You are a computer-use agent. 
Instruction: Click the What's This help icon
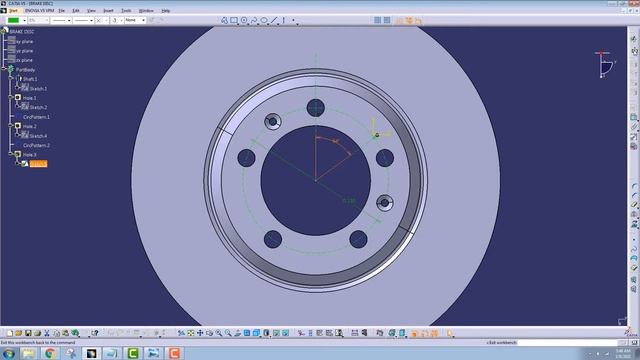tap(95, 333)
